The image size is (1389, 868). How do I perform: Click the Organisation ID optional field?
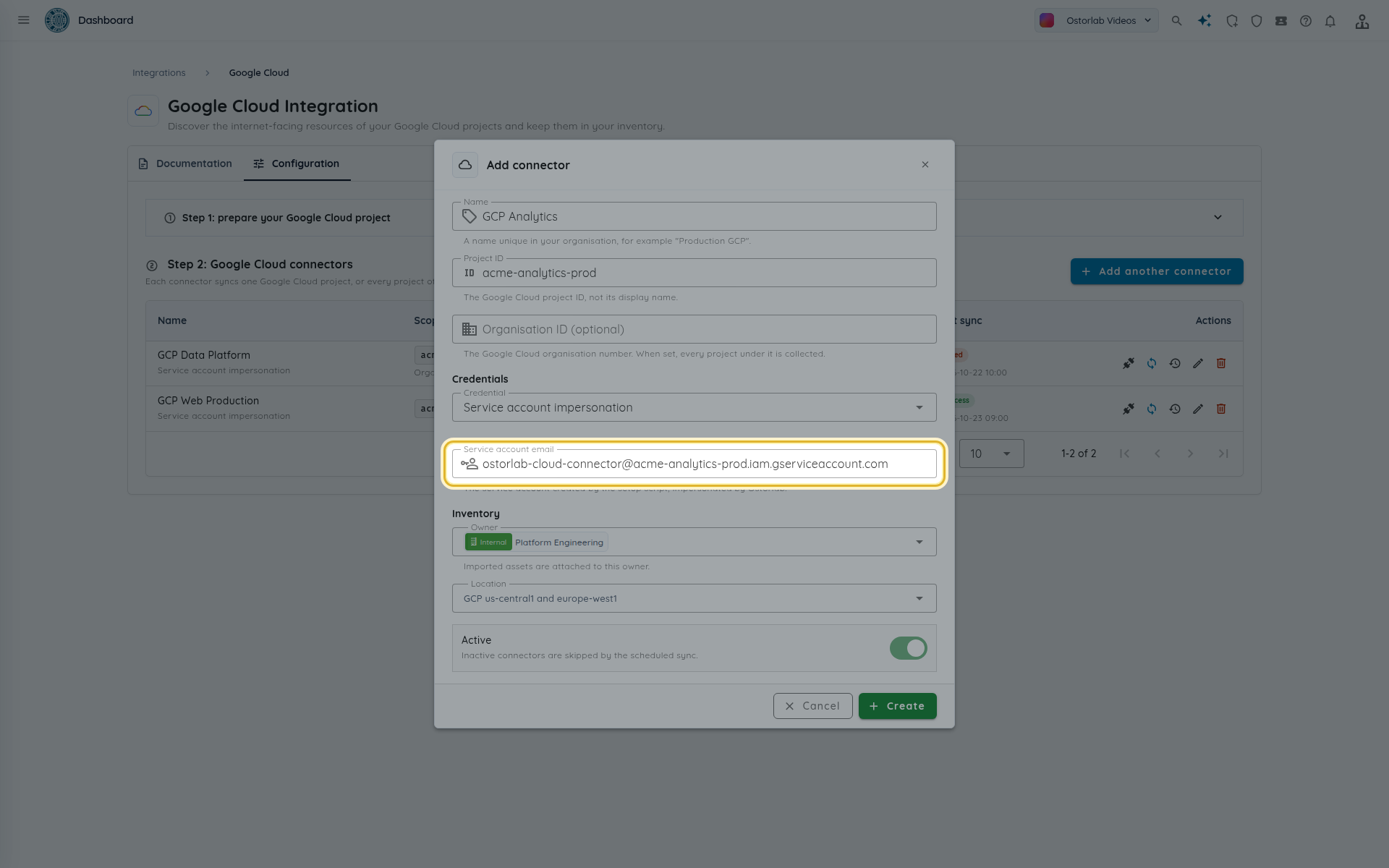click(694, 329)
